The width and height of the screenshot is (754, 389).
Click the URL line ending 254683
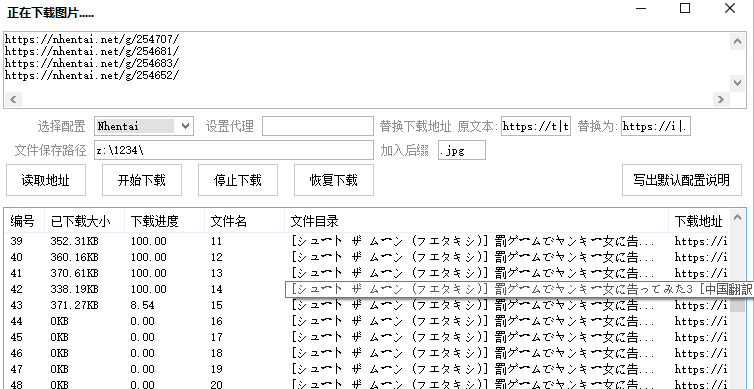(92, 63)
